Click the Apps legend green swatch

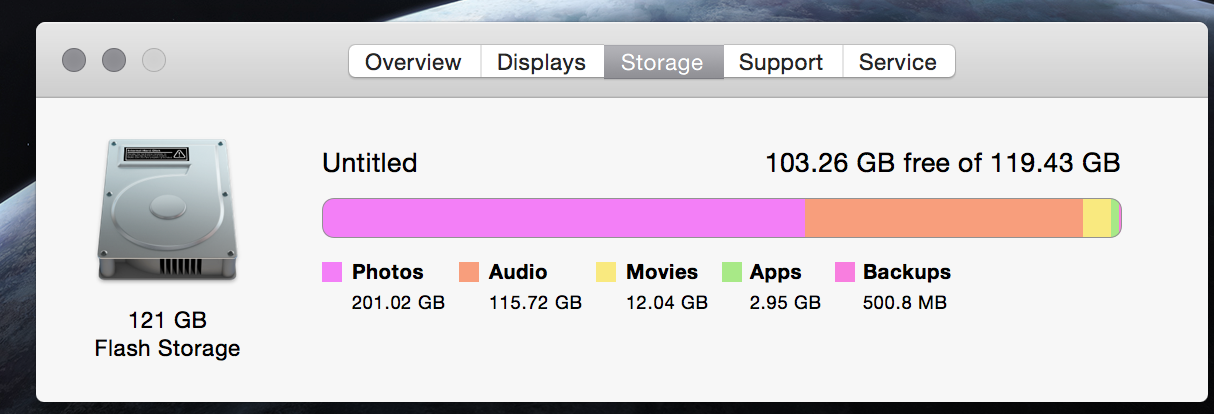tap(732, 272)
